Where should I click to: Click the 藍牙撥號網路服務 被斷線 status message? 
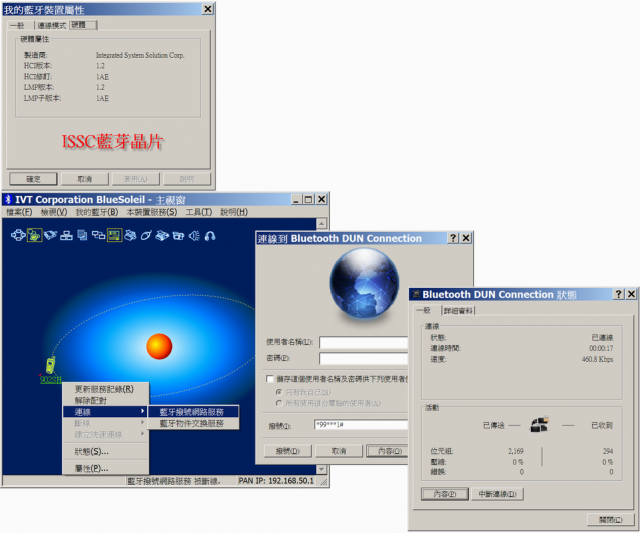coord(174,481)
